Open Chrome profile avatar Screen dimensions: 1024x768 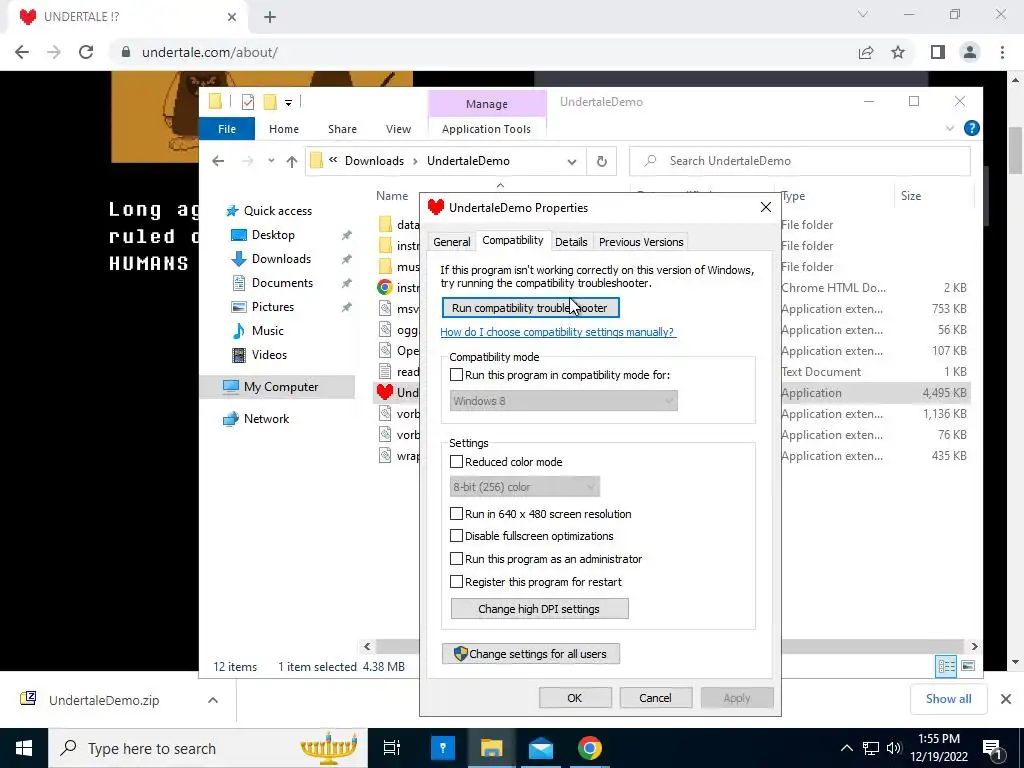(970, 52)
